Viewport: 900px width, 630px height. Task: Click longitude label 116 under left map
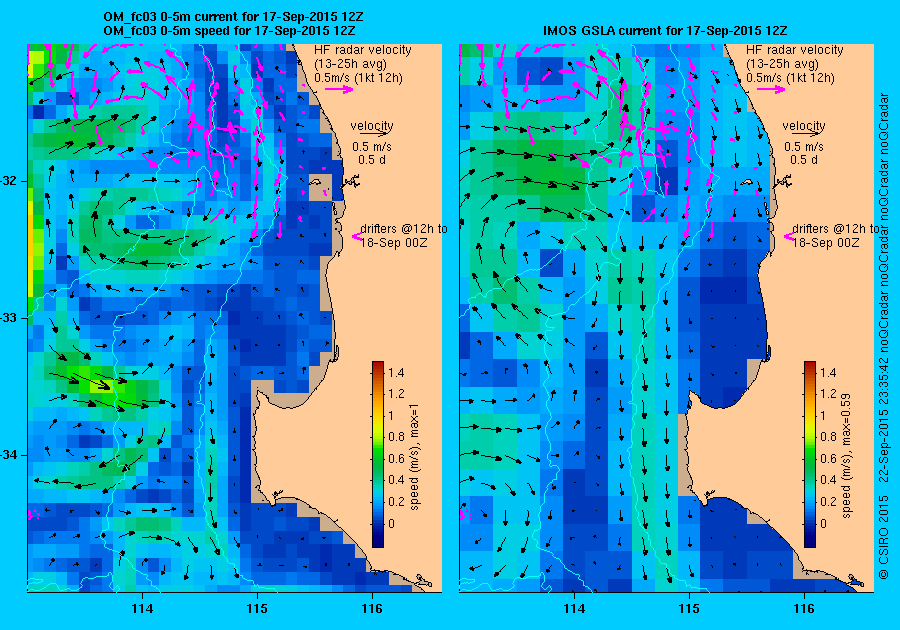tap(372, 609)
